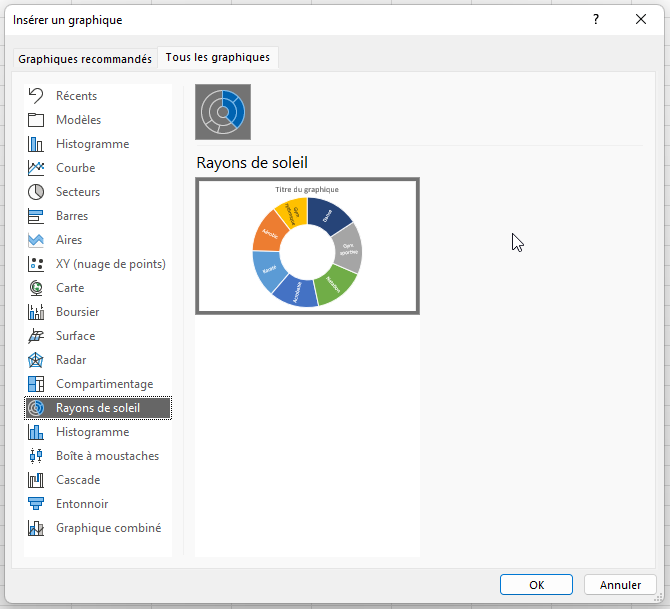Click the Modèles folder icon
This screenshot has width=670, height=609.
pyautogui.click(x=36, y=120)
